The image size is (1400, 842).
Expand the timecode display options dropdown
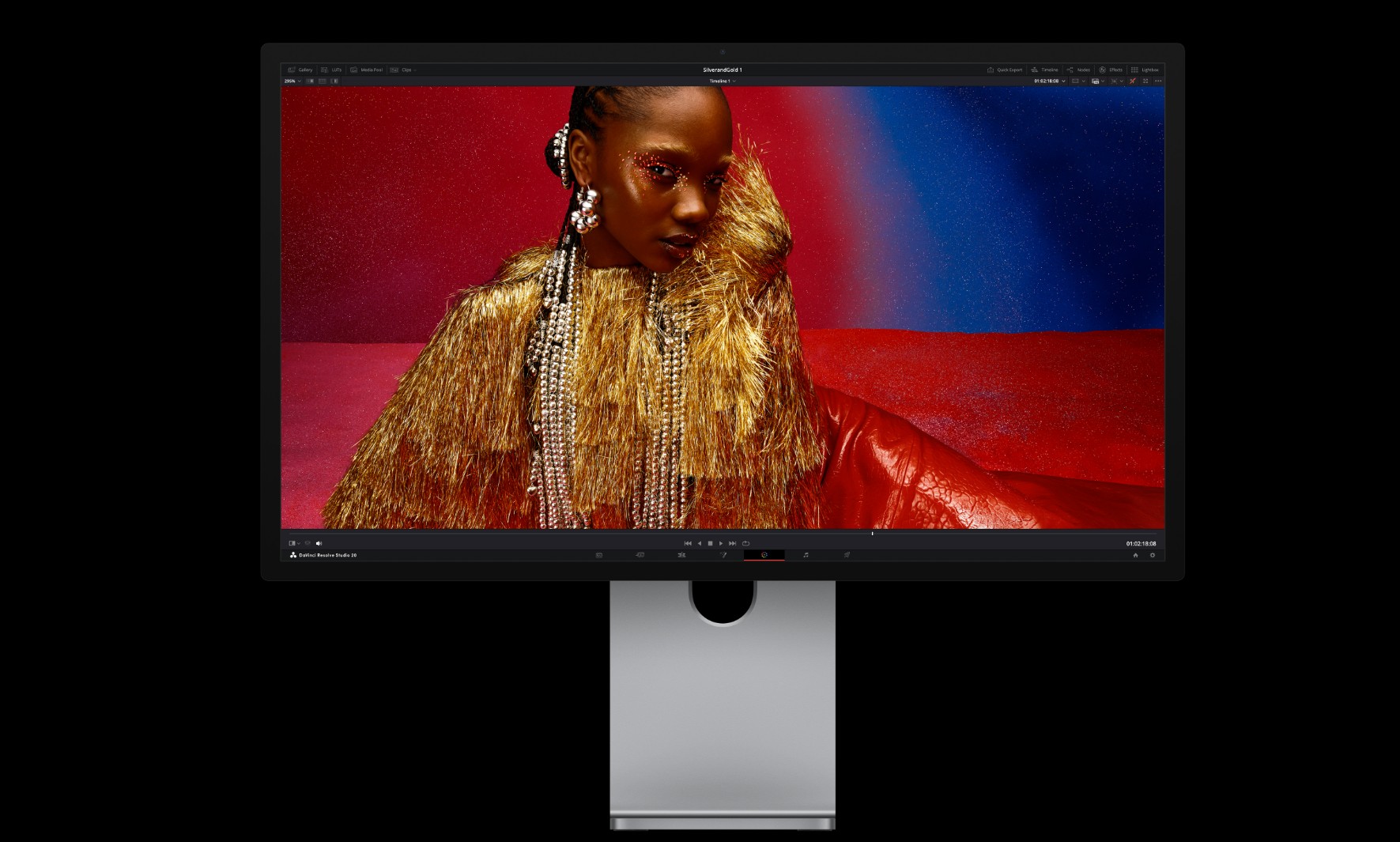1063,81
